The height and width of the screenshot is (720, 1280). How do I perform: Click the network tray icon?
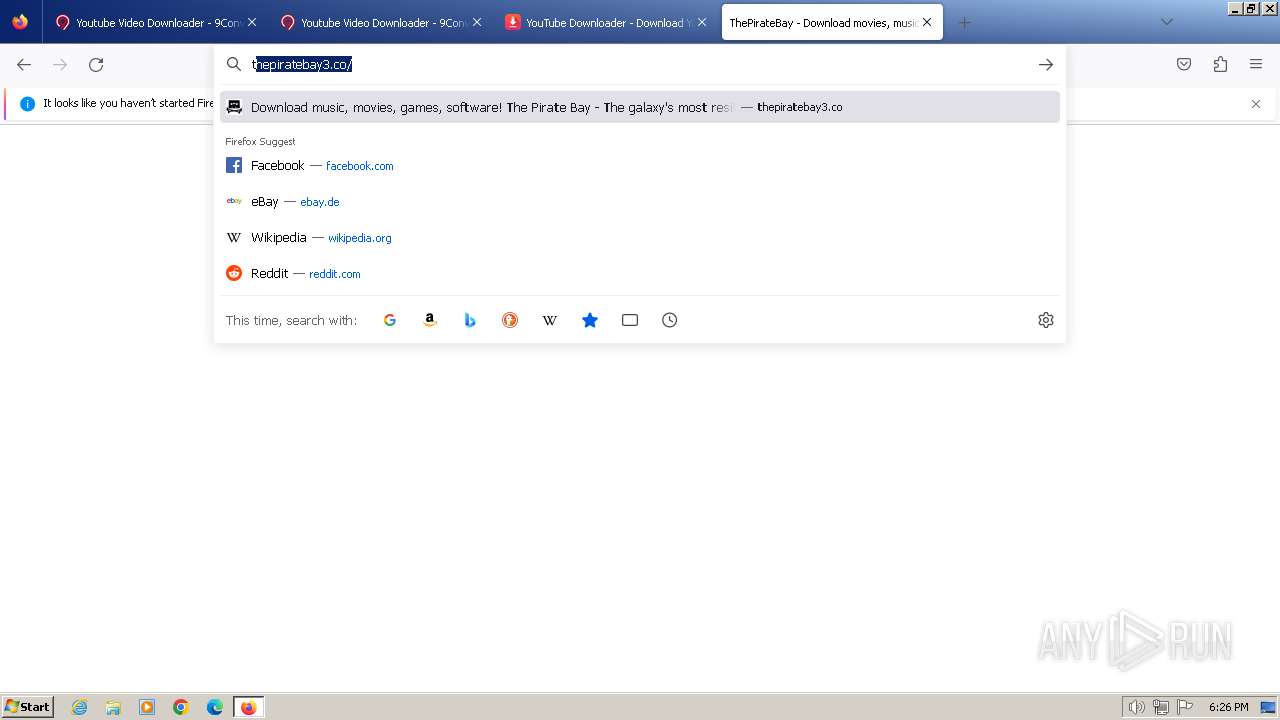point(1161,707)
